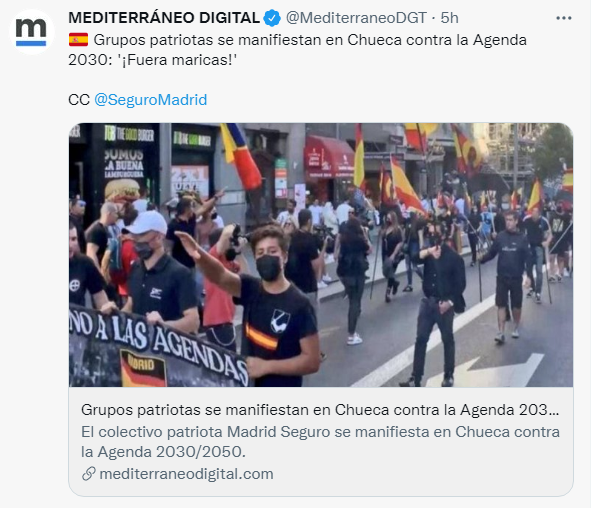Open the mediterraneodigital.com domain link
The width and height of the screenshot is (592, 508).
tap(186, 474)
